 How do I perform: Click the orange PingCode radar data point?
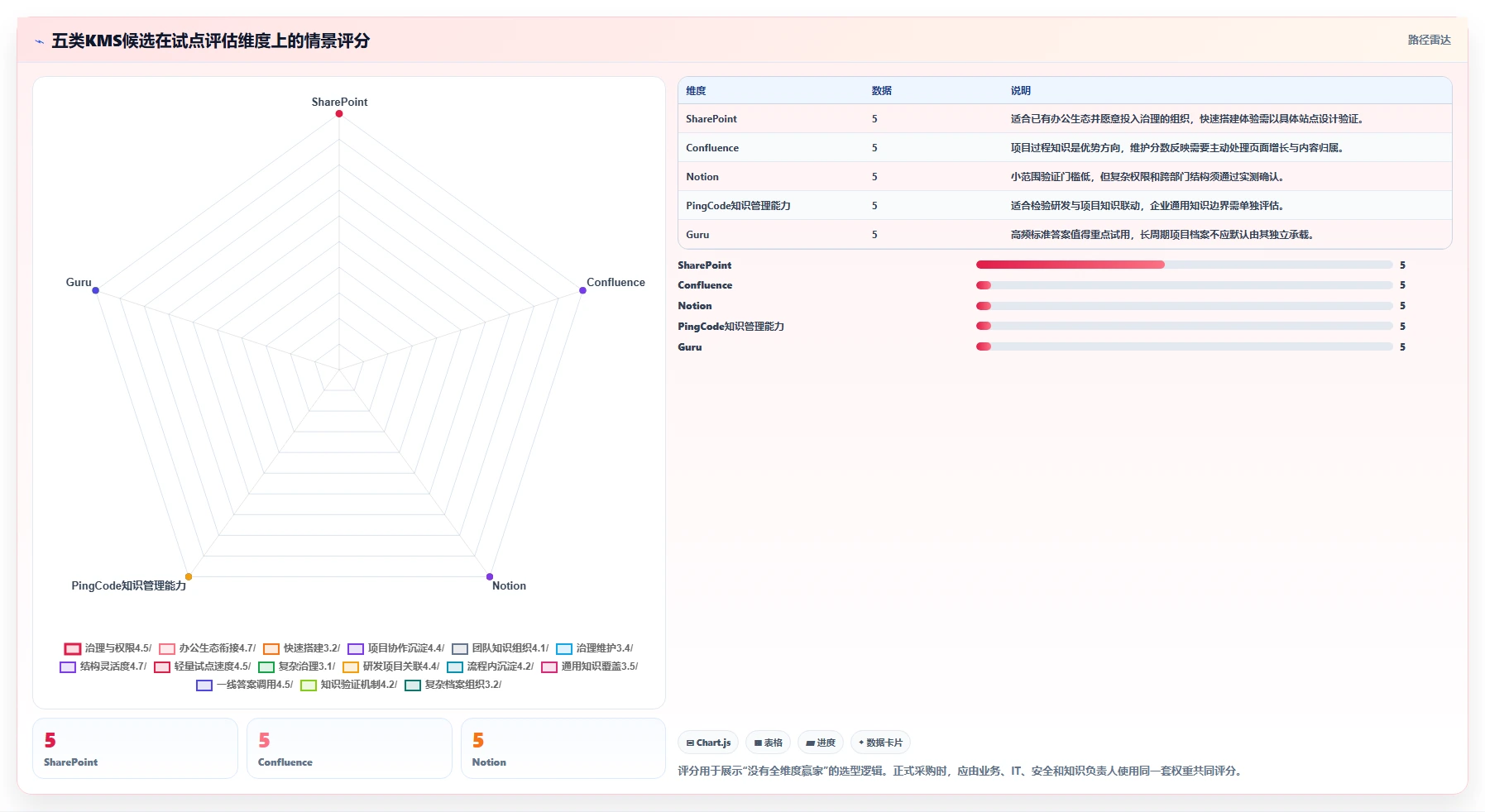tap(189, 576)
